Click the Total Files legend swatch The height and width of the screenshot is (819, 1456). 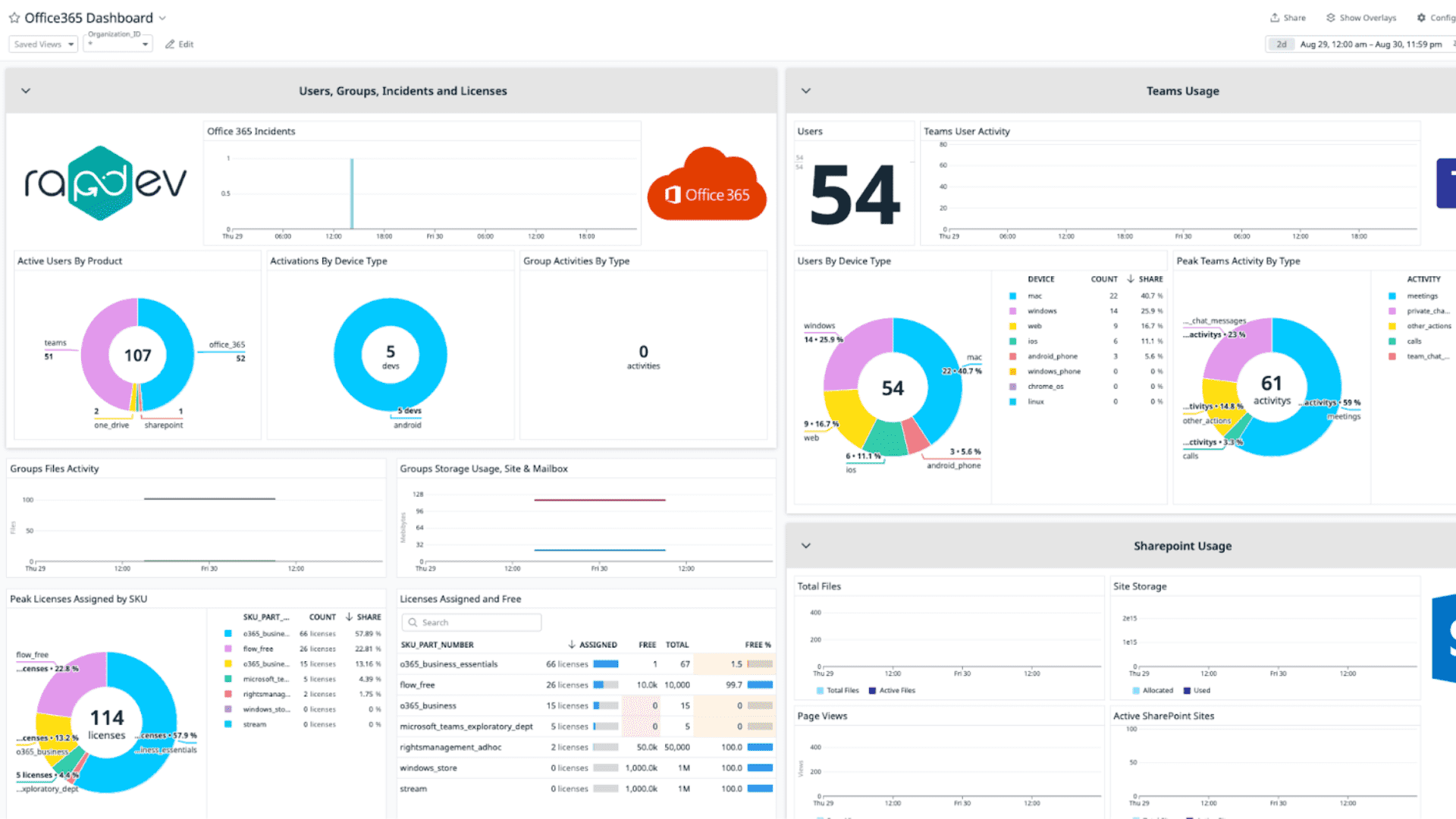pos(820,691)
